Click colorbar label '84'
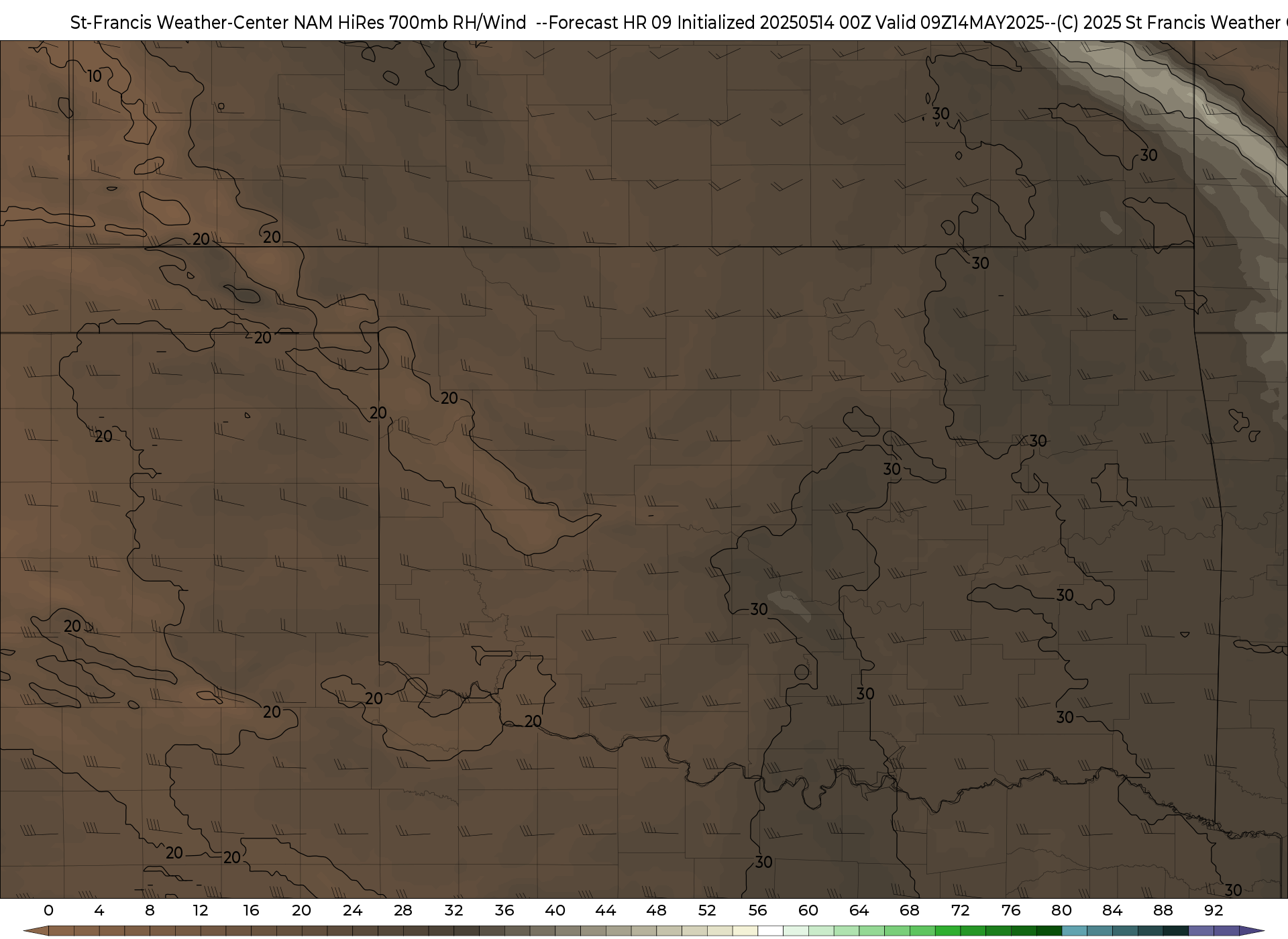Screen dimensions: 1288x939 (1112, 911)
